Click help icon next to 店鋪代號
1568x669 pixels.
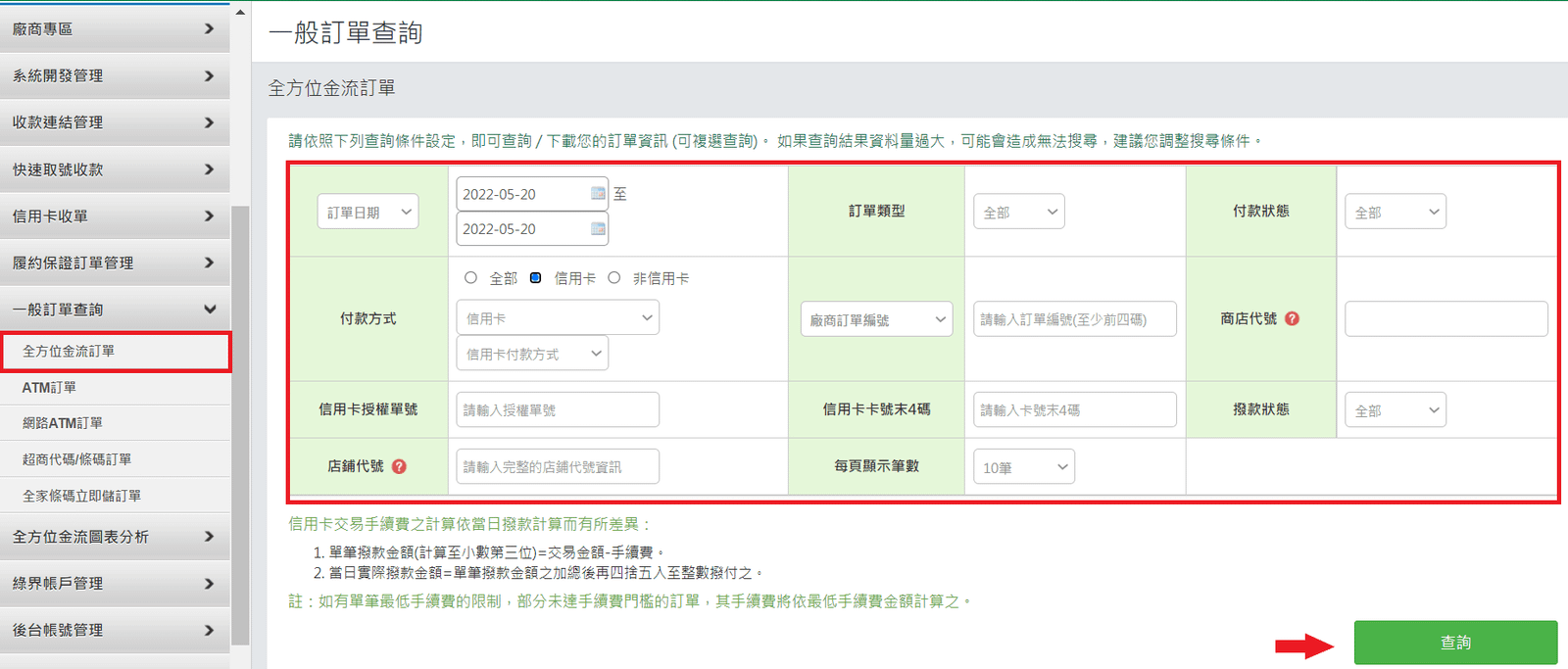click(x=399, y=466)
